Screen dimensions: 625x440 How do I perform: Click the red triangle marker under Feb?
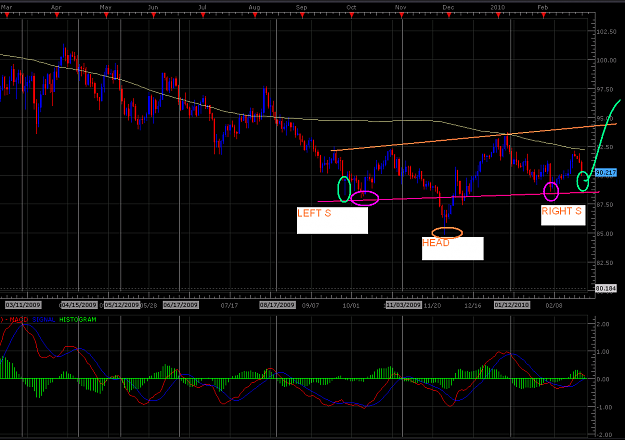point(544,16)
